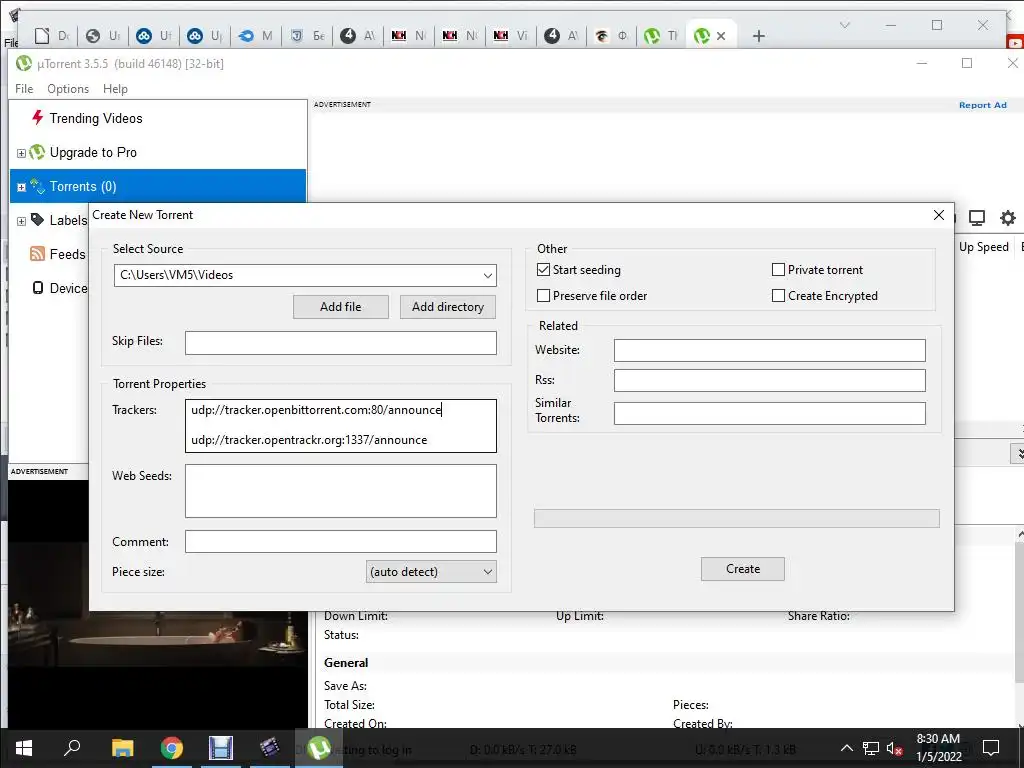Viewport: 1024px width, 768px height.
Task: Click the network tray icon
Action: point(871,748)
